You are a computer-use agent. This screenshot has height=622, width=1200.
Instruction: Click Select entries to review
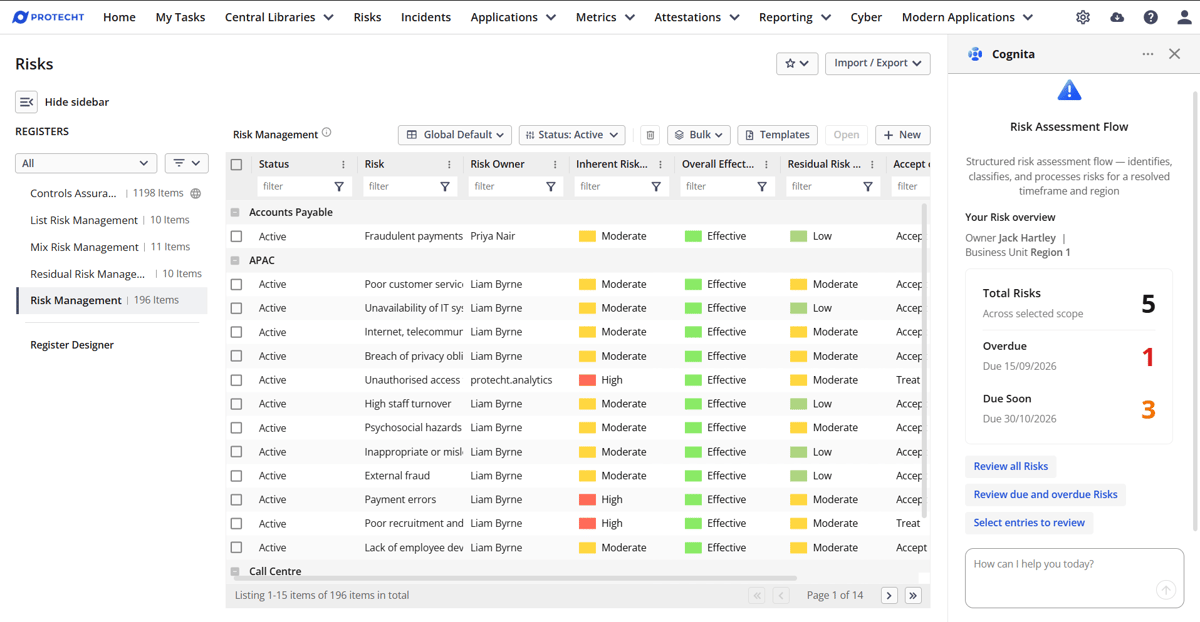(1029, 522)
